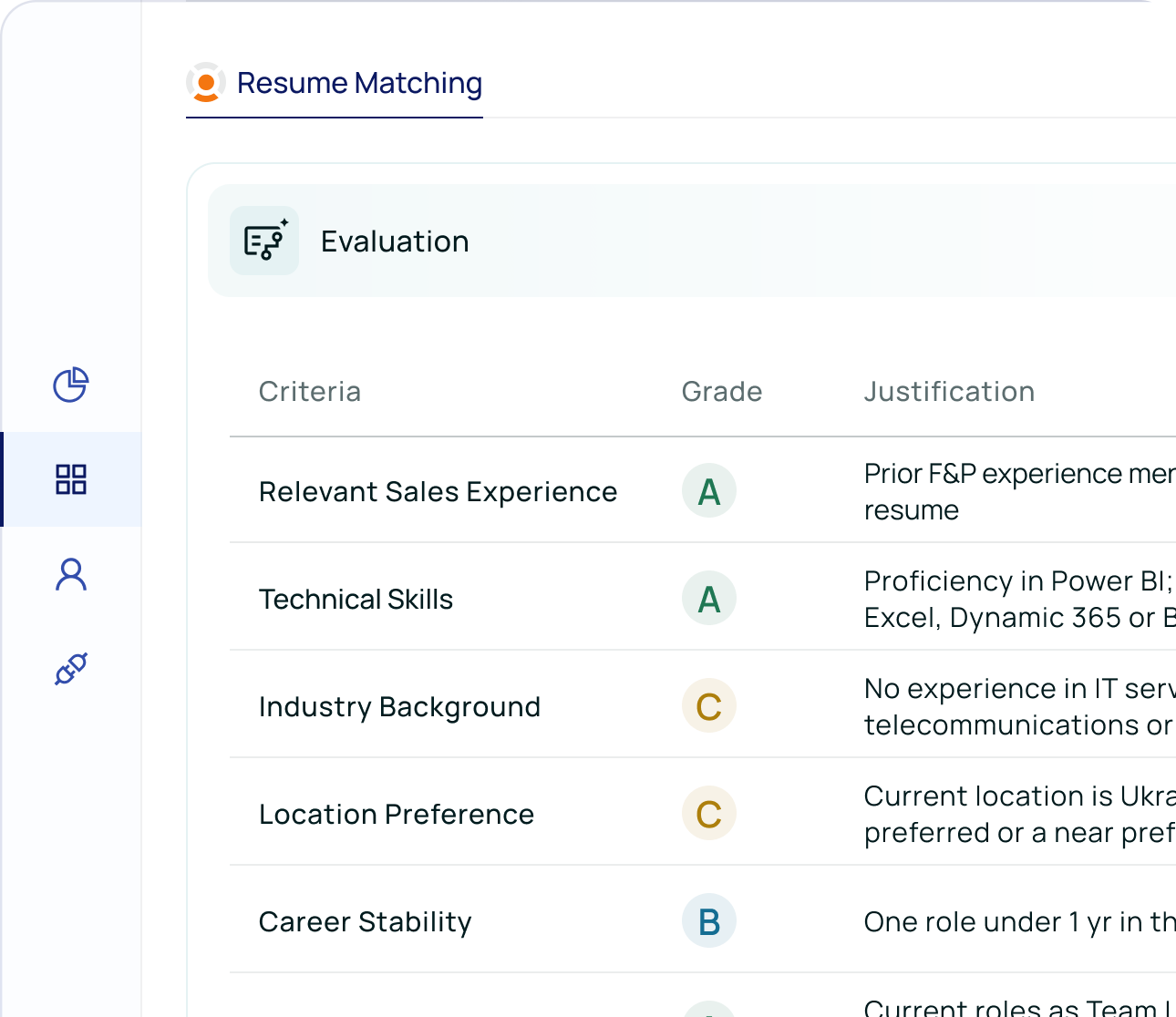Click the Criteria column header
Screen dimensions: 1176x1017
310,392
